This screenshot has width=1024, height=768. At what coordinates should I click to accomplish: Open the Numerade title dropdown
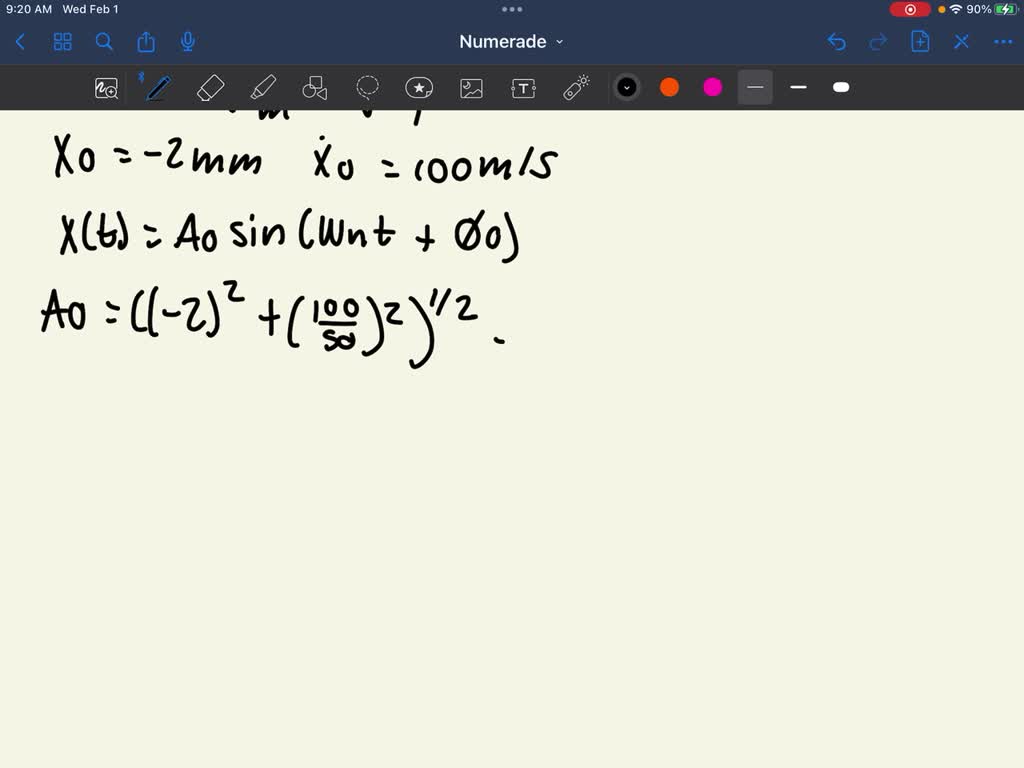[x=512, y=42]
